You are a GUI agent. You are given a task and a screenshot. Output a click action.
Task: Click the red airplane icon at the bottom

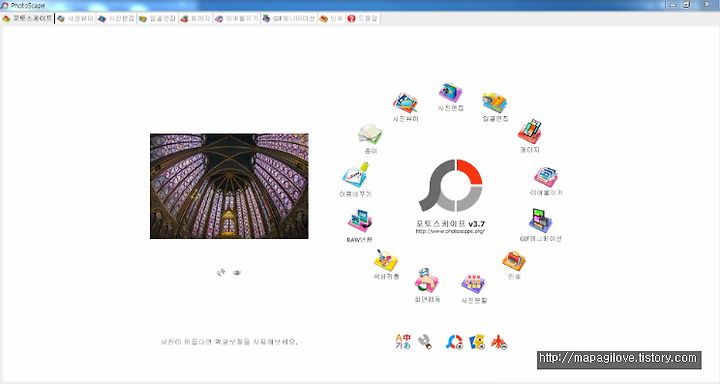pos(500,343)
